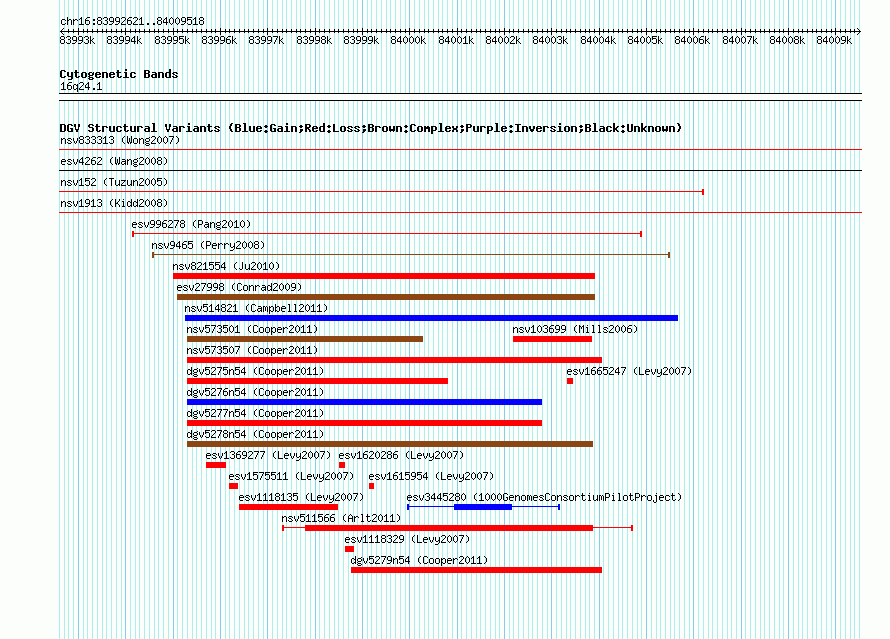Click the nsv833313 (Wong2007) variant label
This screenshot has width=890, height=639.
pyautogui.click(x=120, y=140)
